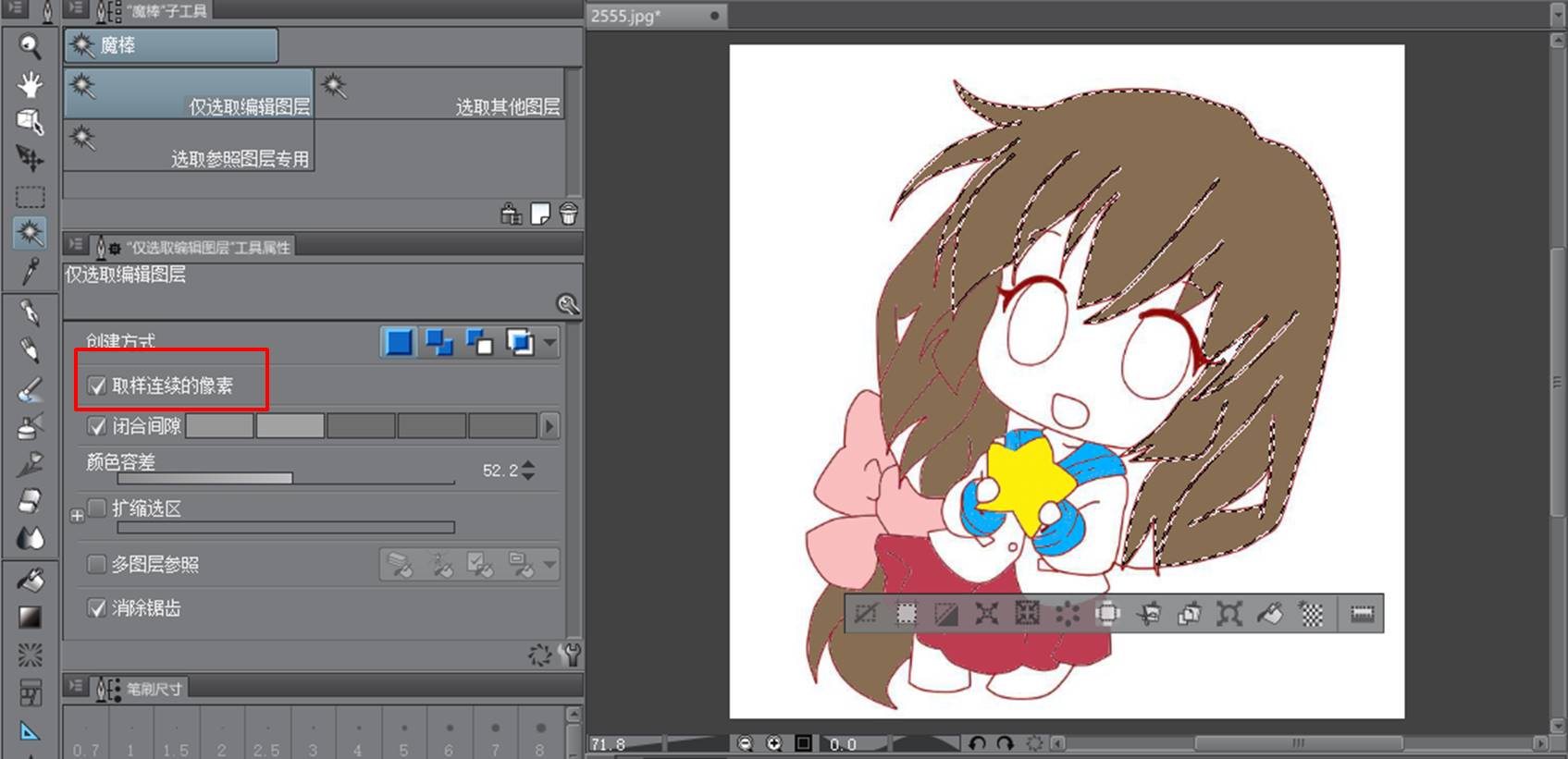This screenshot has width=1568, height=759.
Task: Toggle 取样连续的像素 checkbox
Action: [x=96, y=386]
